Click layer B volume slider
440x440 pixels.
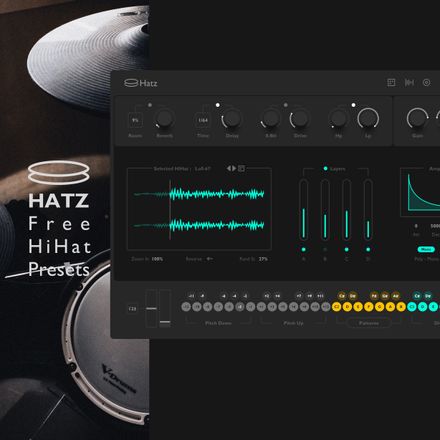point(325,209)
